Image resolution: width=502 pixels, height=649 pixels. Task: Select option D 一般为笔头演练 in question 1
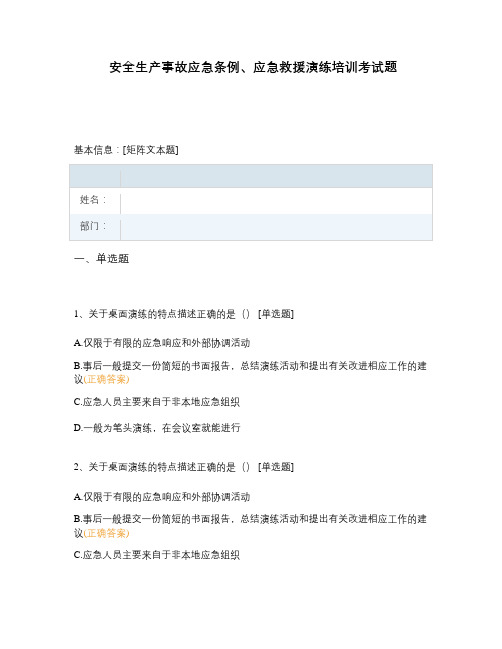tap(157, 428)
